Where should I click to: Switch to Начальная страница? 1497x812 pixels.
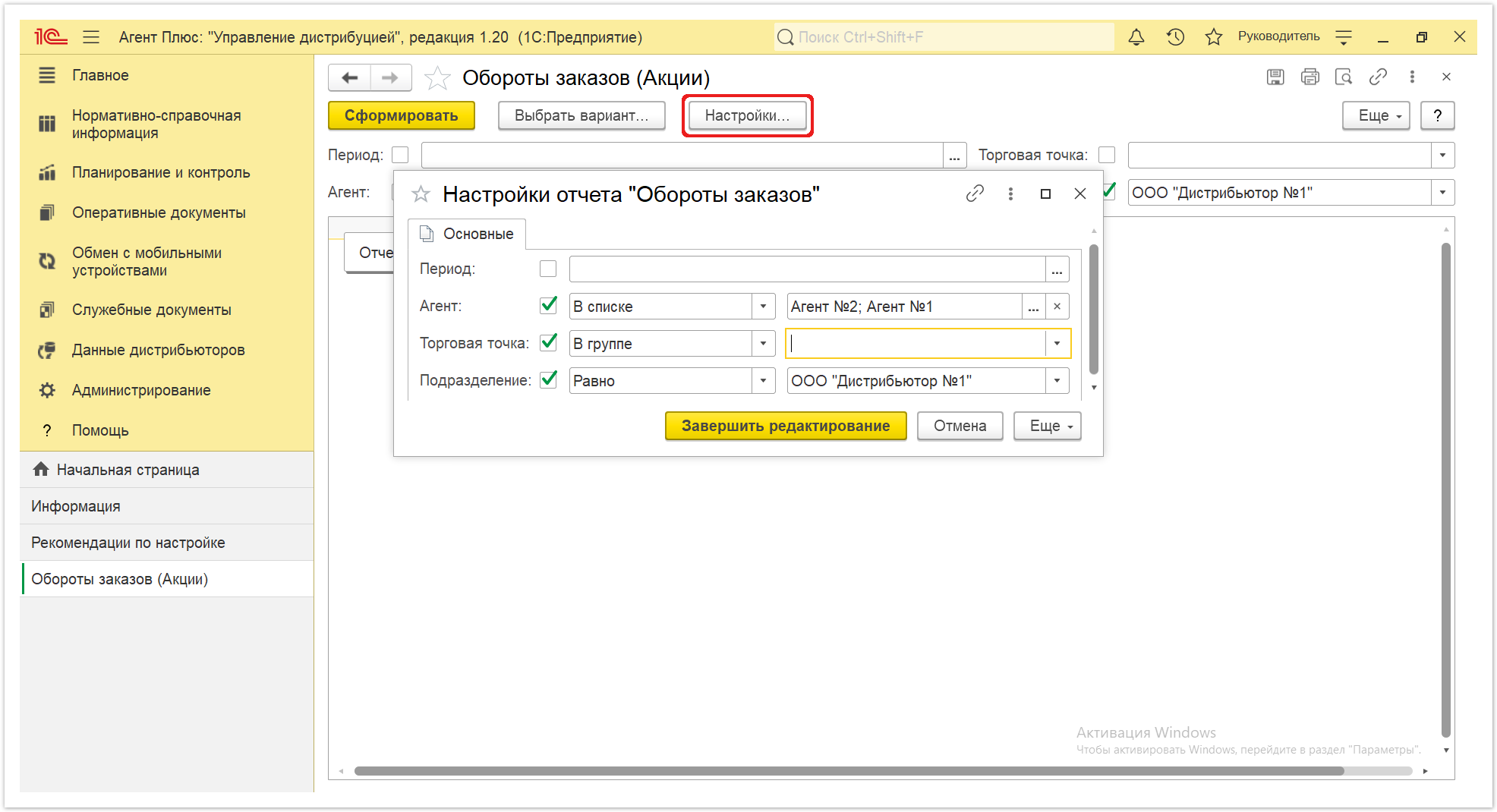tap(167, 470)
